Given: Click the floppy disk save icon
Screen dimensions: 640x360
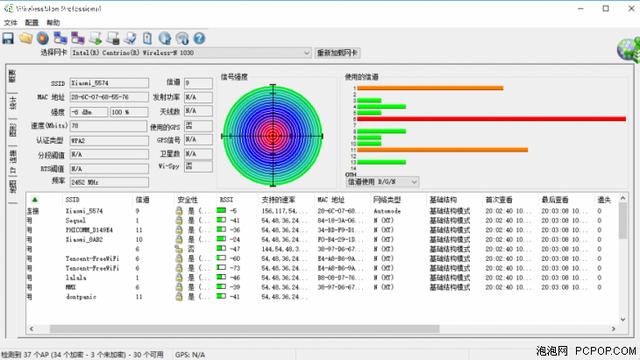Looking at the screenshot, I should click(8, 38).
